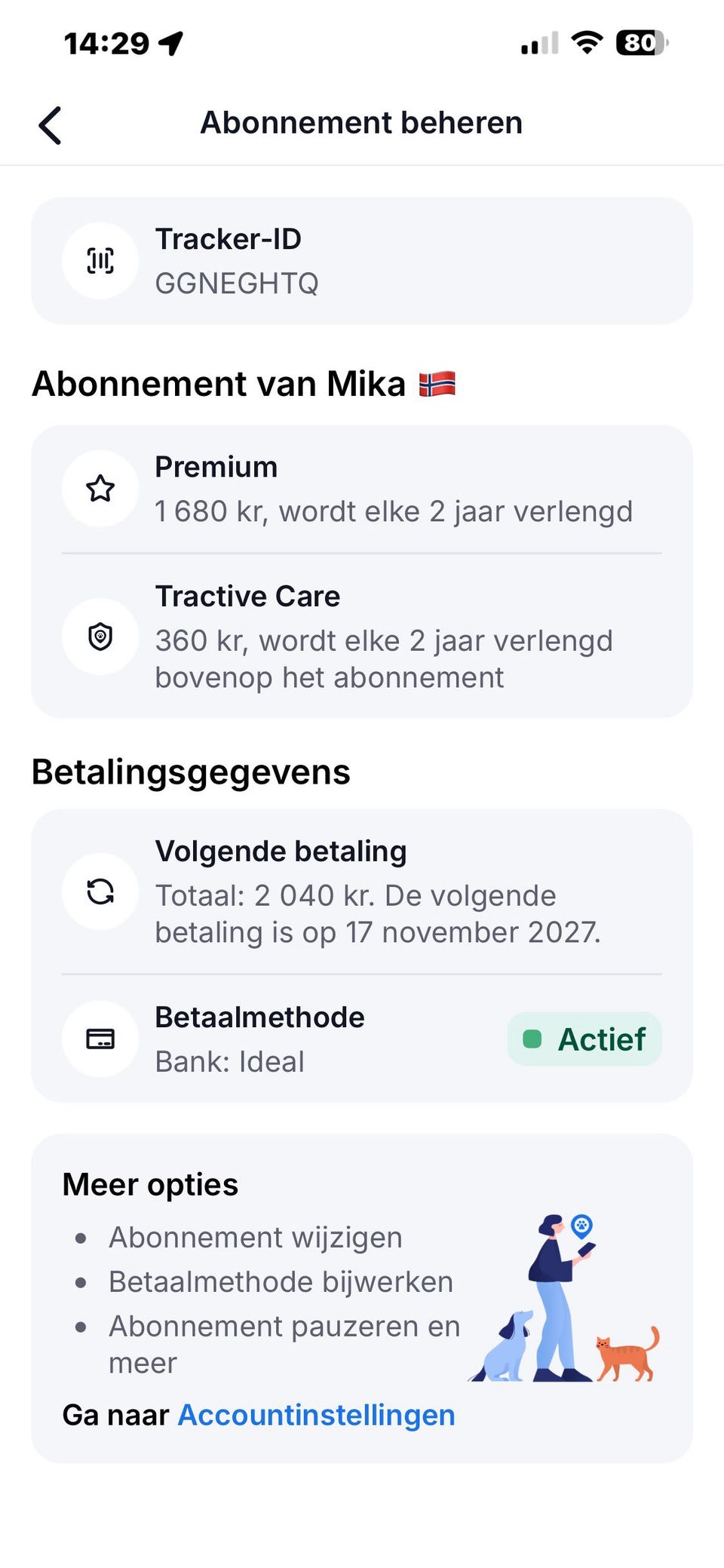Tap the Betaalmethode Bank: Ideal row
Viewport: 724px width, 1568px height.
point(362,1039)
